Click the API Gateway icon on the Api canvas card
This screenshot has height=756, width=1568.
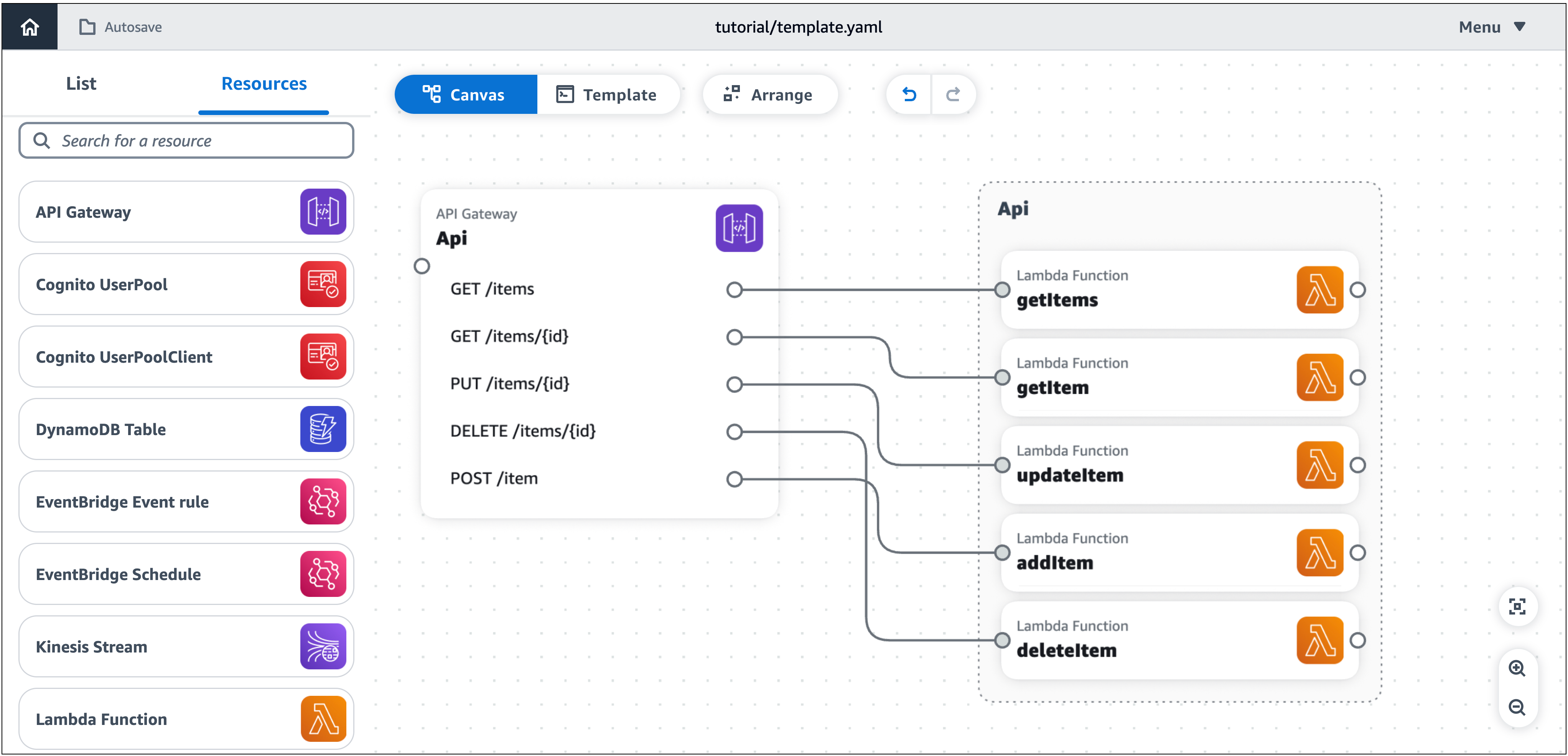coord(739,227)
